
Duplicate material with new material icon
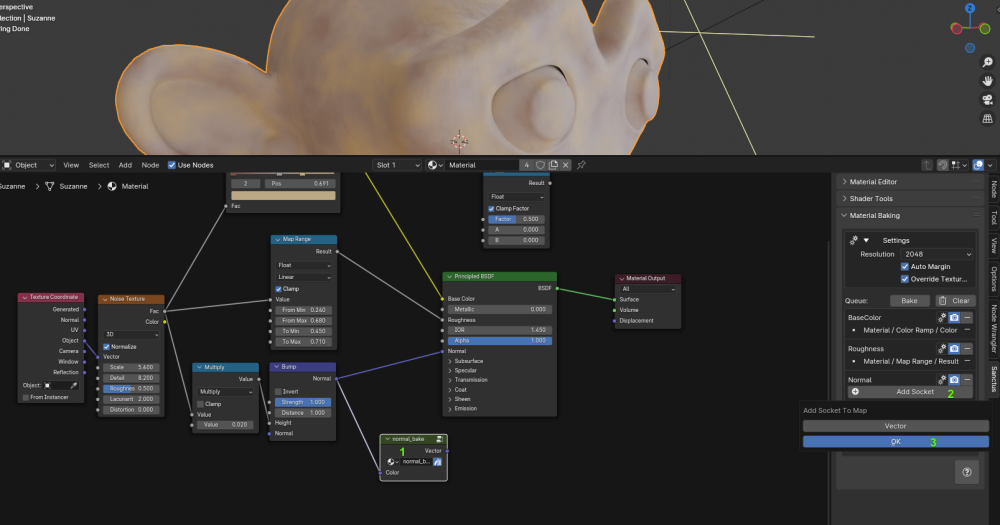coord(553,165)
